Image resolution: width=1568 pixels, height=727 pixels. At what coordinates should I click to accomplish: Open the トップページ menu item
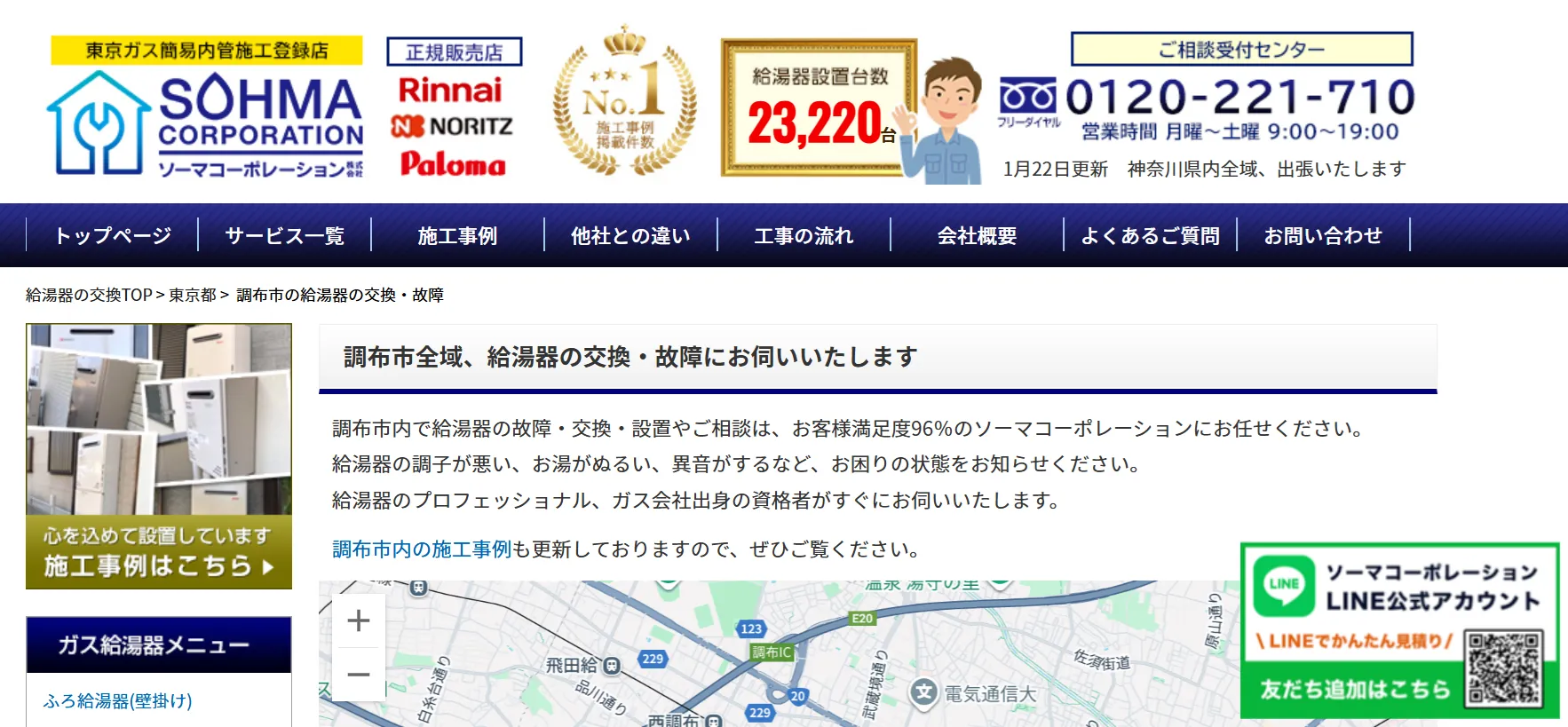click(x=112, y=236)
